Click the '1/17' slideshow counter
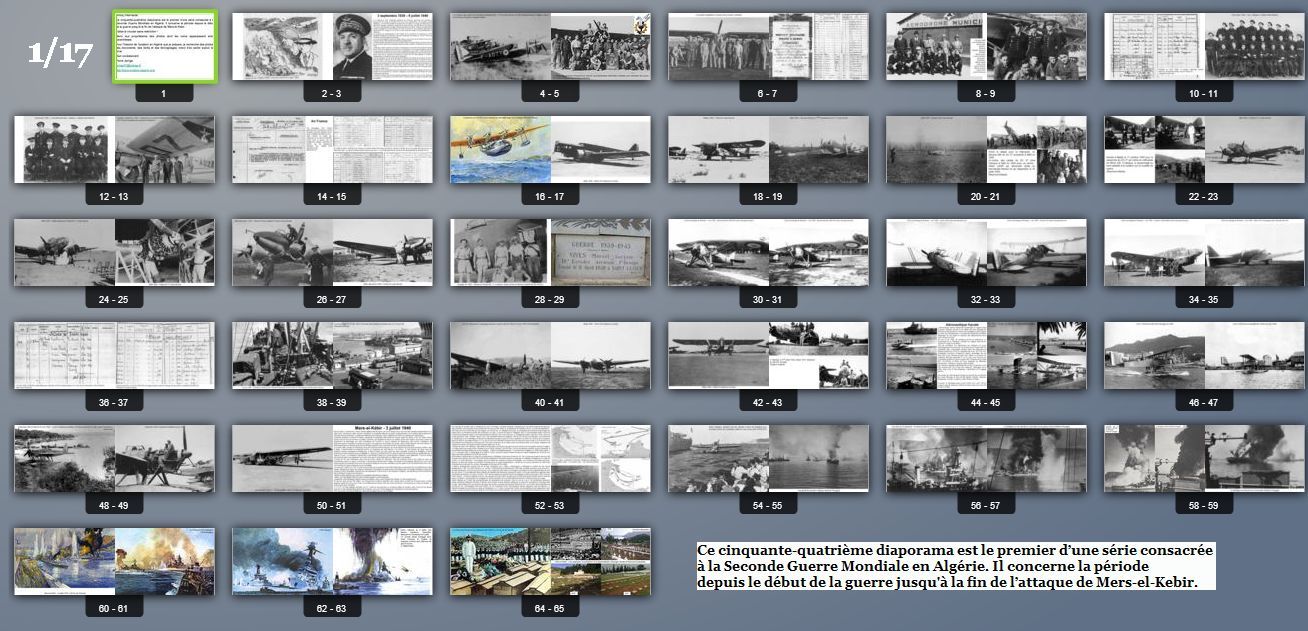The height and width of the screenshot is (631, 1308). 60,54
